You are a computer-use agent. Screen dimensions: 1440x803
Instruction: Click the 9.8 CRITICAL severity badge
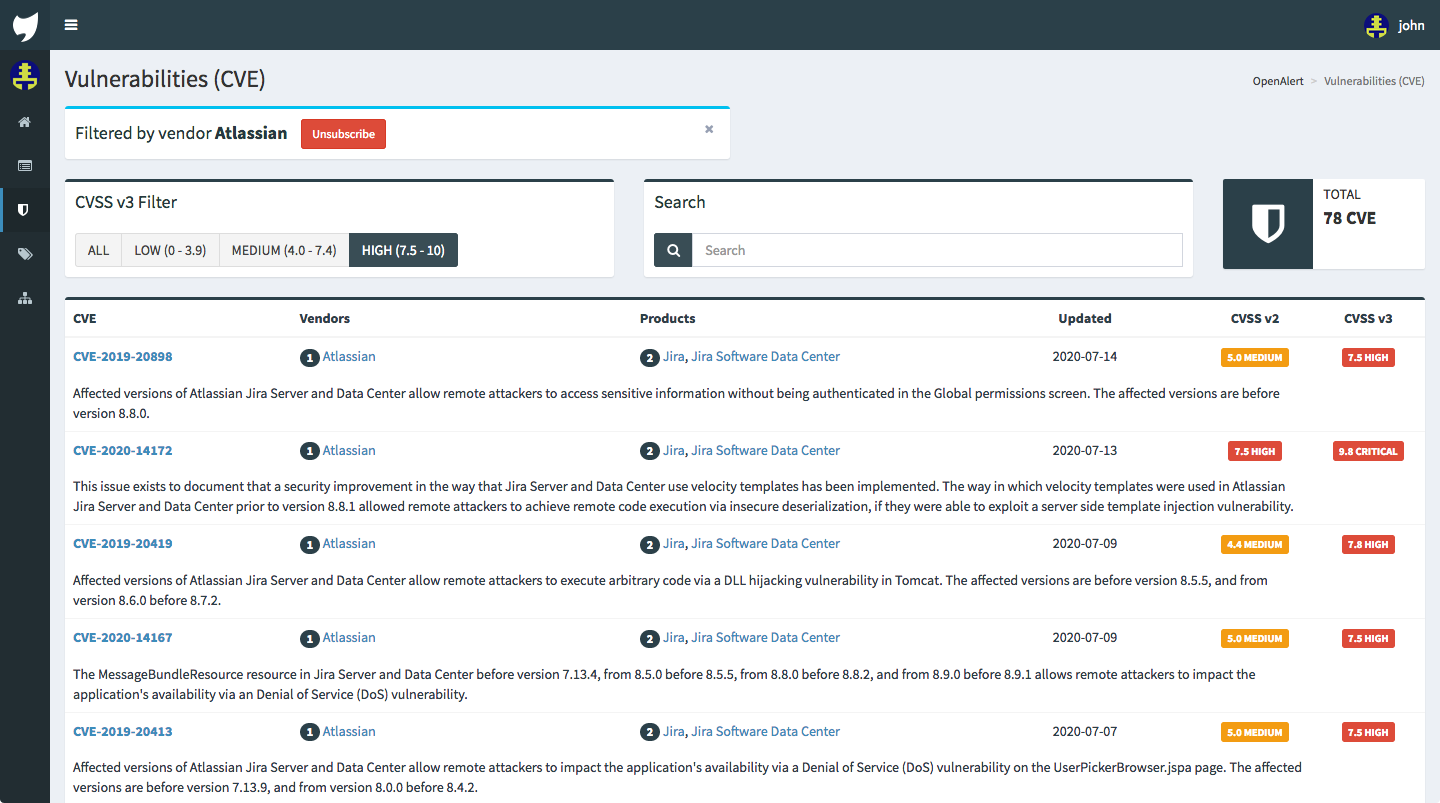coord(1368,450)
